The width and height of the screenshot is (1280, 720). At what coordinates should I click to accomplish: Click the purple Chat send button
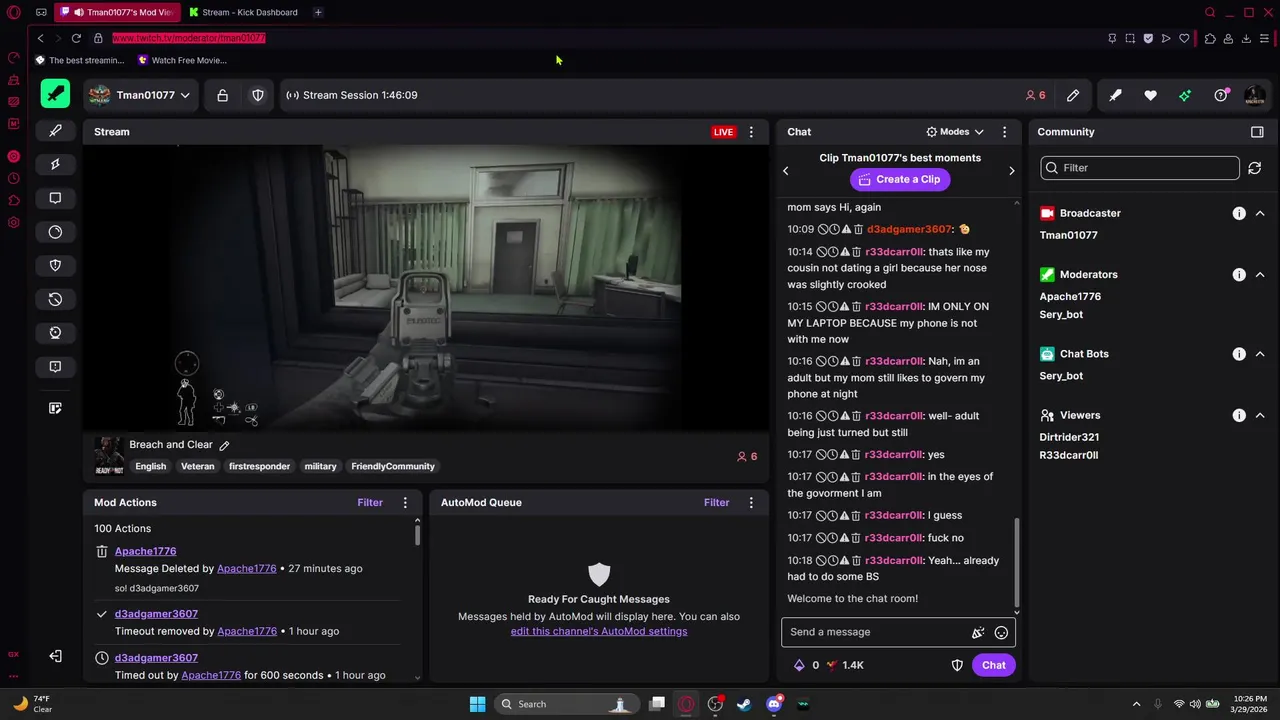994,665
